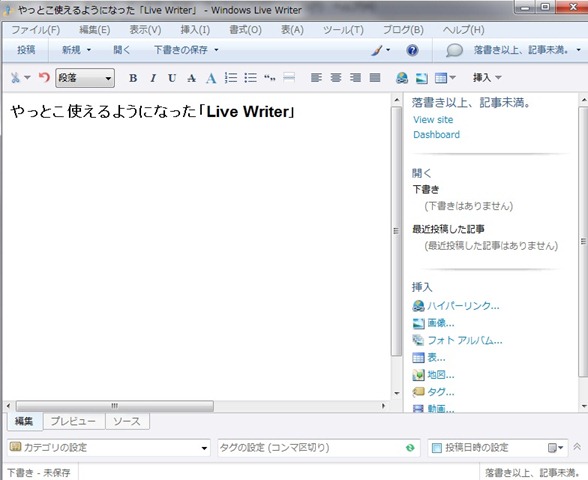
Task: Click sidebar 表... insert link
Action: pos(436,357)
